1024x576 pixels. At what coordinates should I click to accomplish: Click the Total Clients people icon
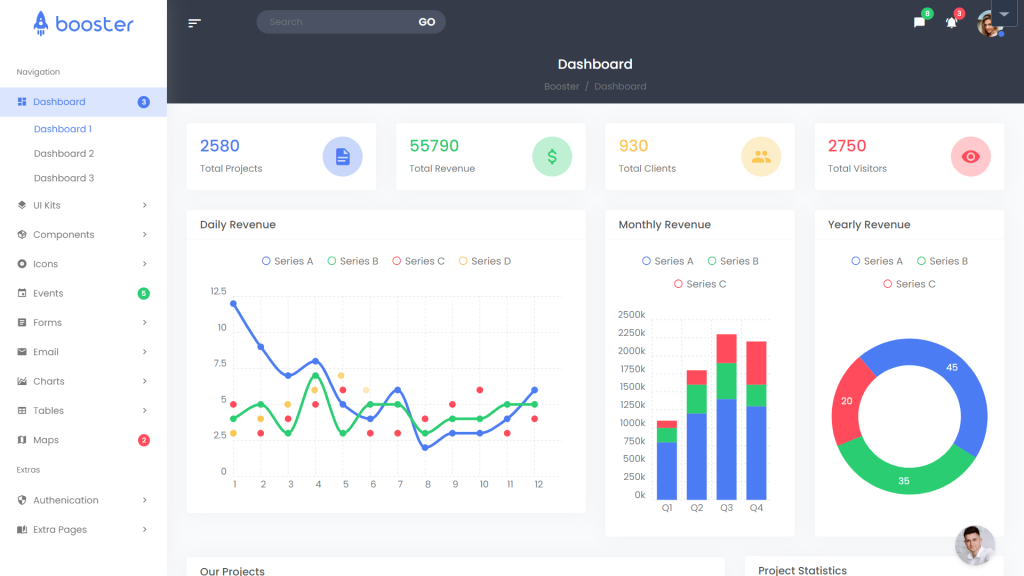click(761, 156)
